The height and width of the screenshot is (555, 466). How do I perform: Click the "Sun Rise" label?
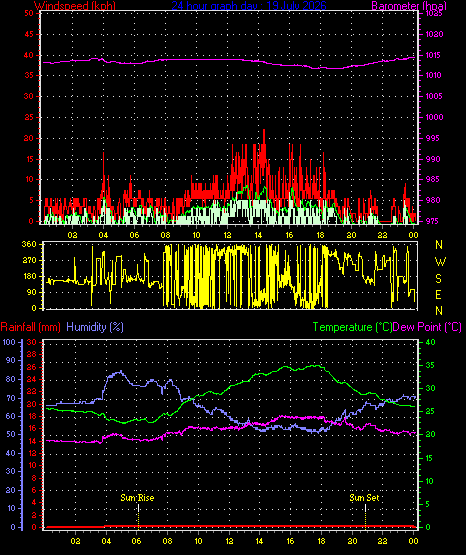tap(137, 498)
